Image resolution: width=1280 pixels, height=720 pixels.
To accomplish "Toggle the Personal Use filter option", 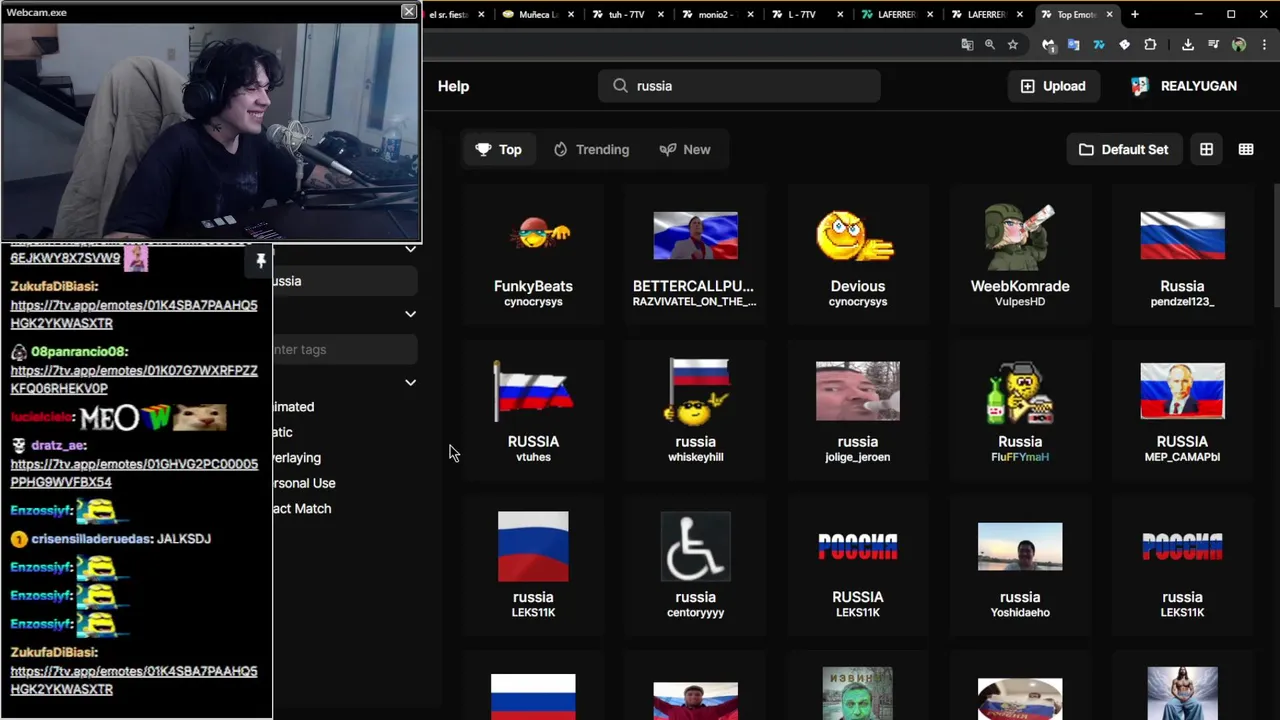I will (304, 483).
